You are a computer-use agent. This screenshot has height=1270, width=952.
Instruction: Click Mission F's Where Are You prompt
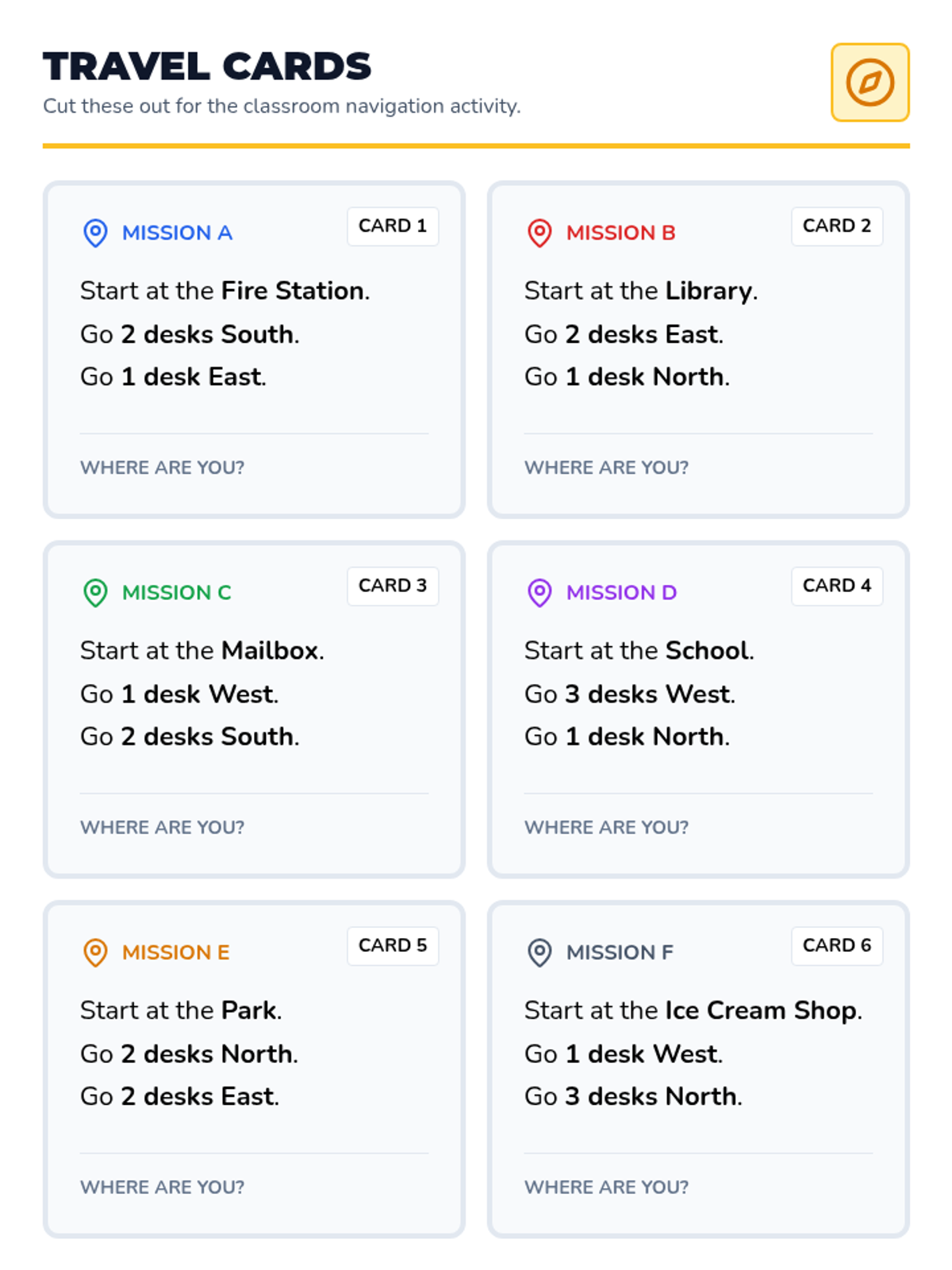click(x=606, y=1187)
